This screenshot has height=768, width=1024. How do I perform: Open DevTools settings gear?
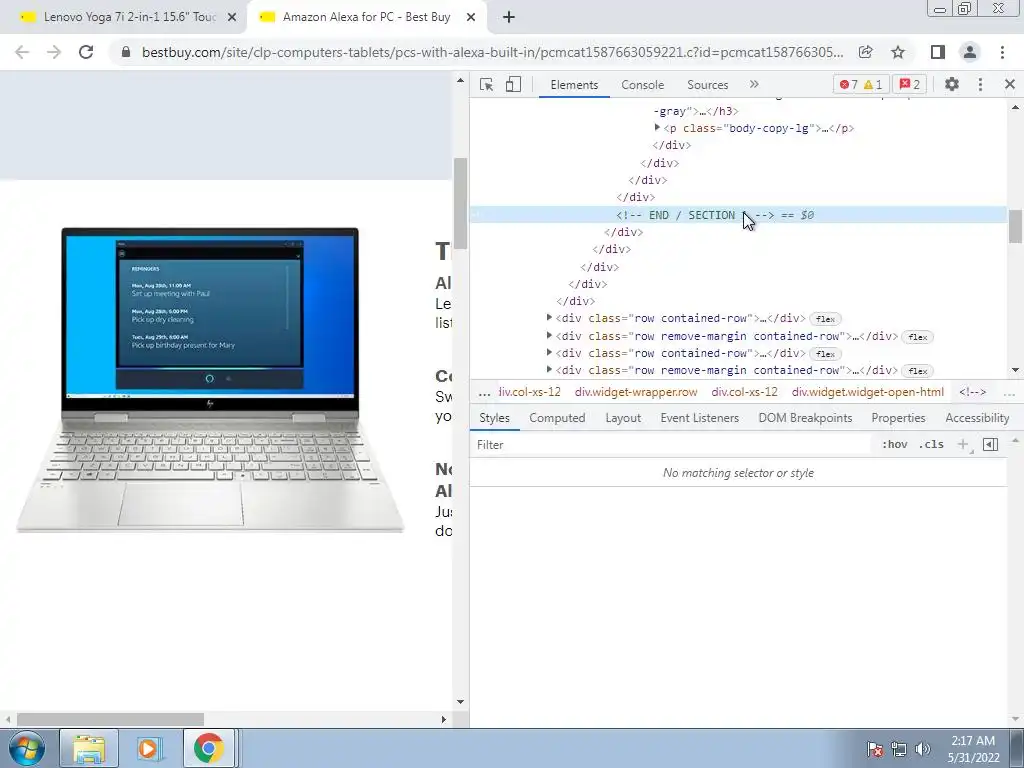pyautogui.click(x=952, y=84)
